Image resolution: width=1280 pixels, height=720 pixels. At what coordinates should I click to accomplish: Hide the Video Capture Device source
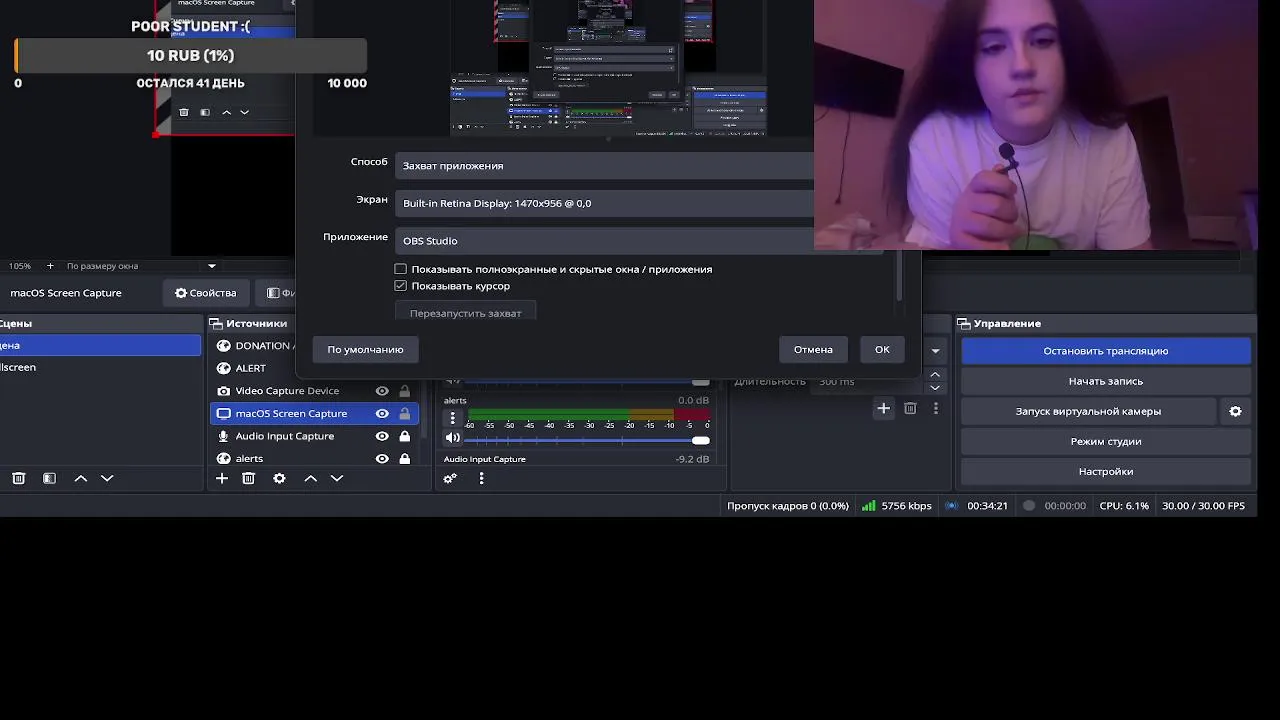pyautogui.click(x=382, y=391)
